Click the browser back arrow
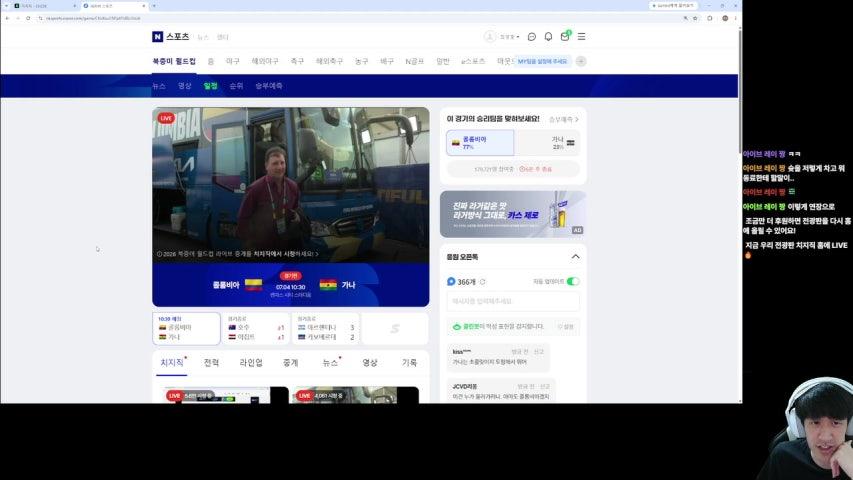This screenshot has width=853, height=480. pos(7,18)
